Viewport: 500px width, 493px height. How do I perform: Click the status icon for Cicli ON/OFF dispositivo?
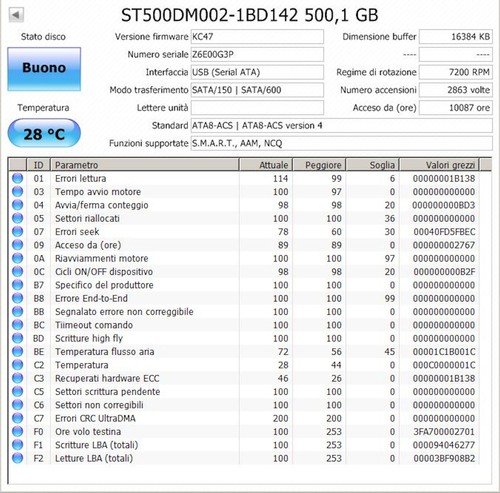point(17,272)
